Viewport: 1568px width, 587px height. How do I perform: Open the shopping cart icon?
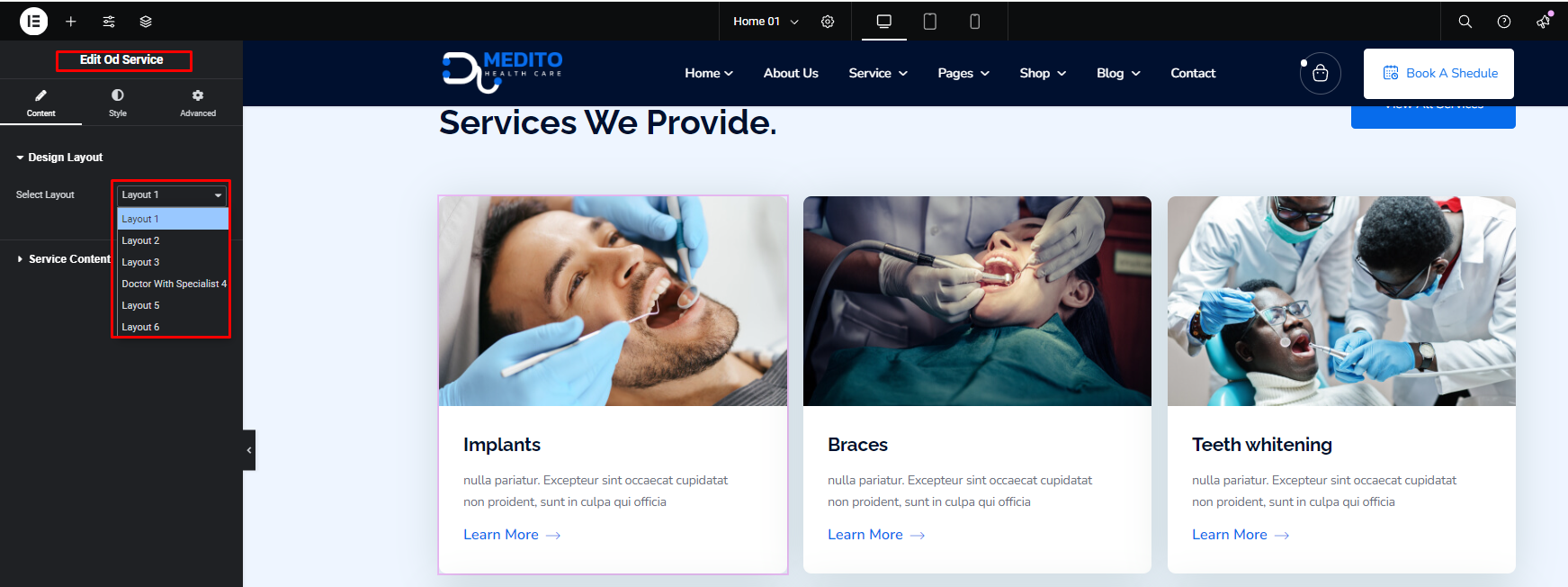[x=1321, y=73]
